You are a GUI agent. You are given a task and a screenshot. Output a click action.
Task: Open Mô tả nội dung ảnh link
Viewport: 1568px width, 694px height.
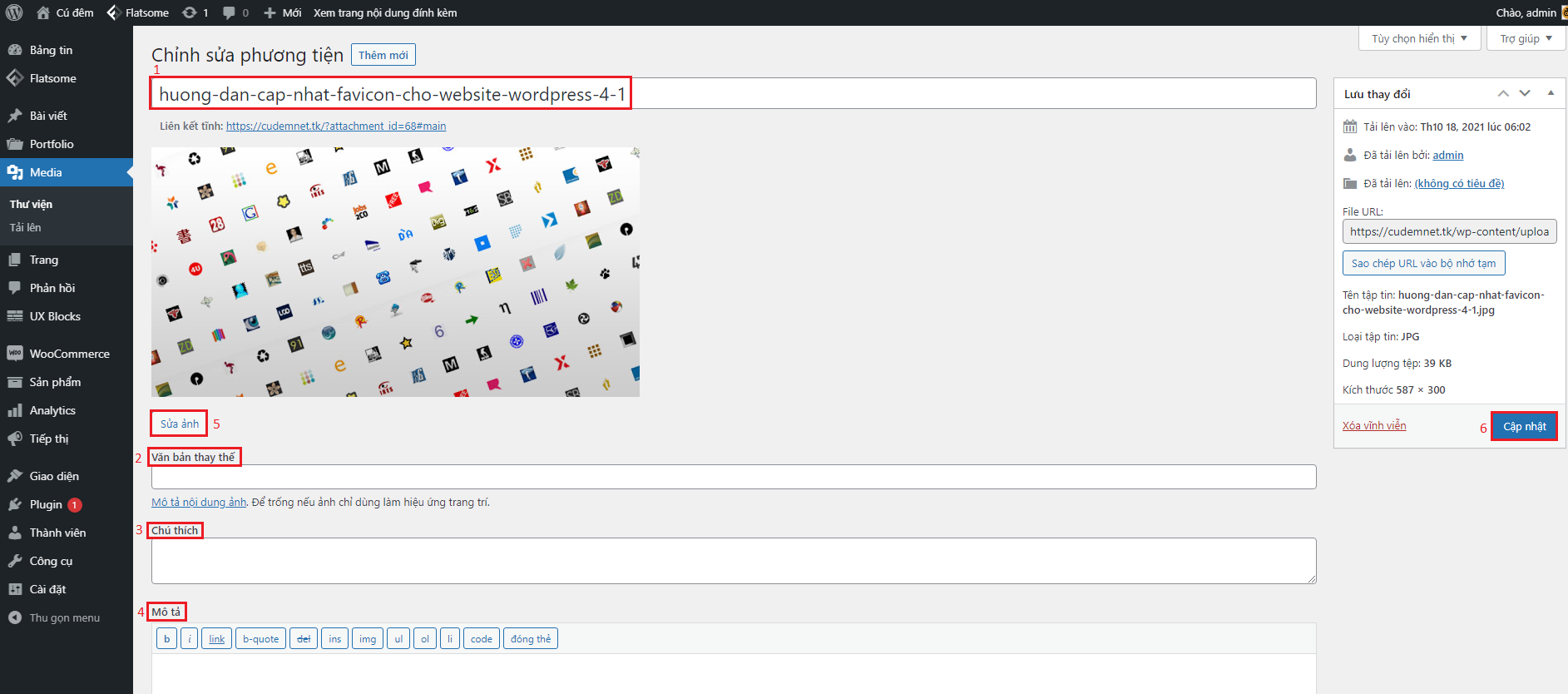click(199, 503)
